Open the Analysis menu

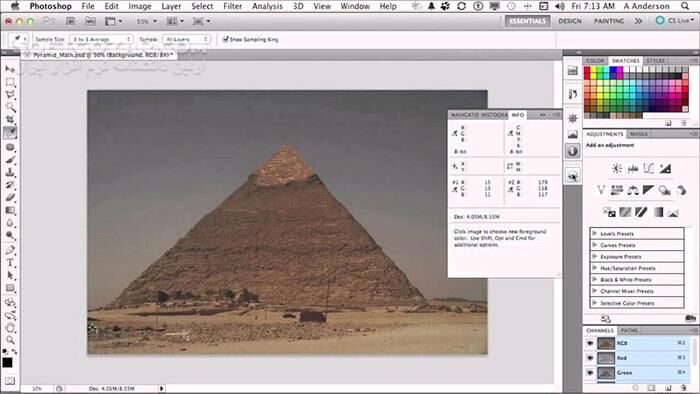267,6
